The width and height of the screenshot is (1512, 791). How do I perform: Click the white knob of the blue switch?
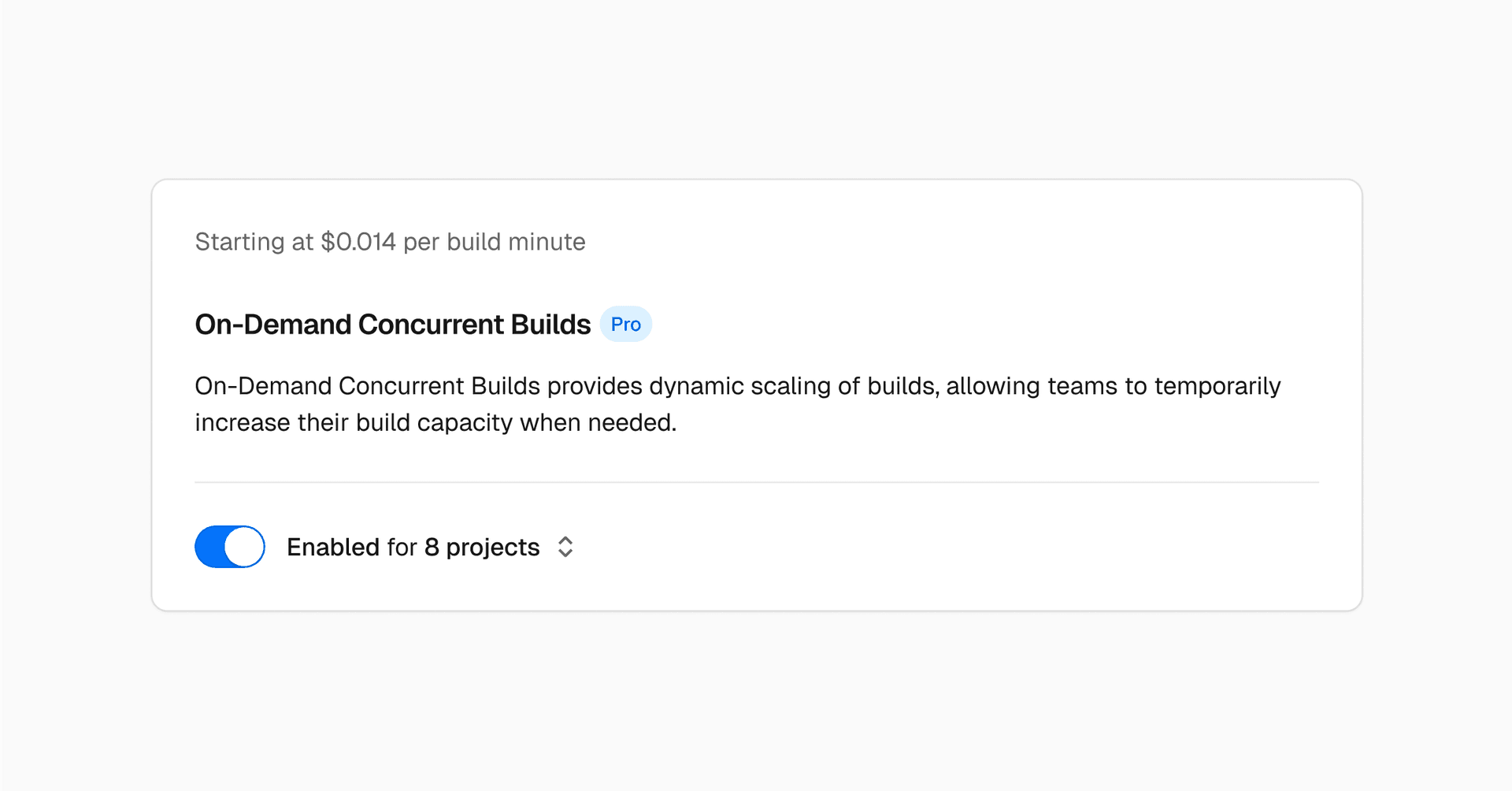[244, 547]
